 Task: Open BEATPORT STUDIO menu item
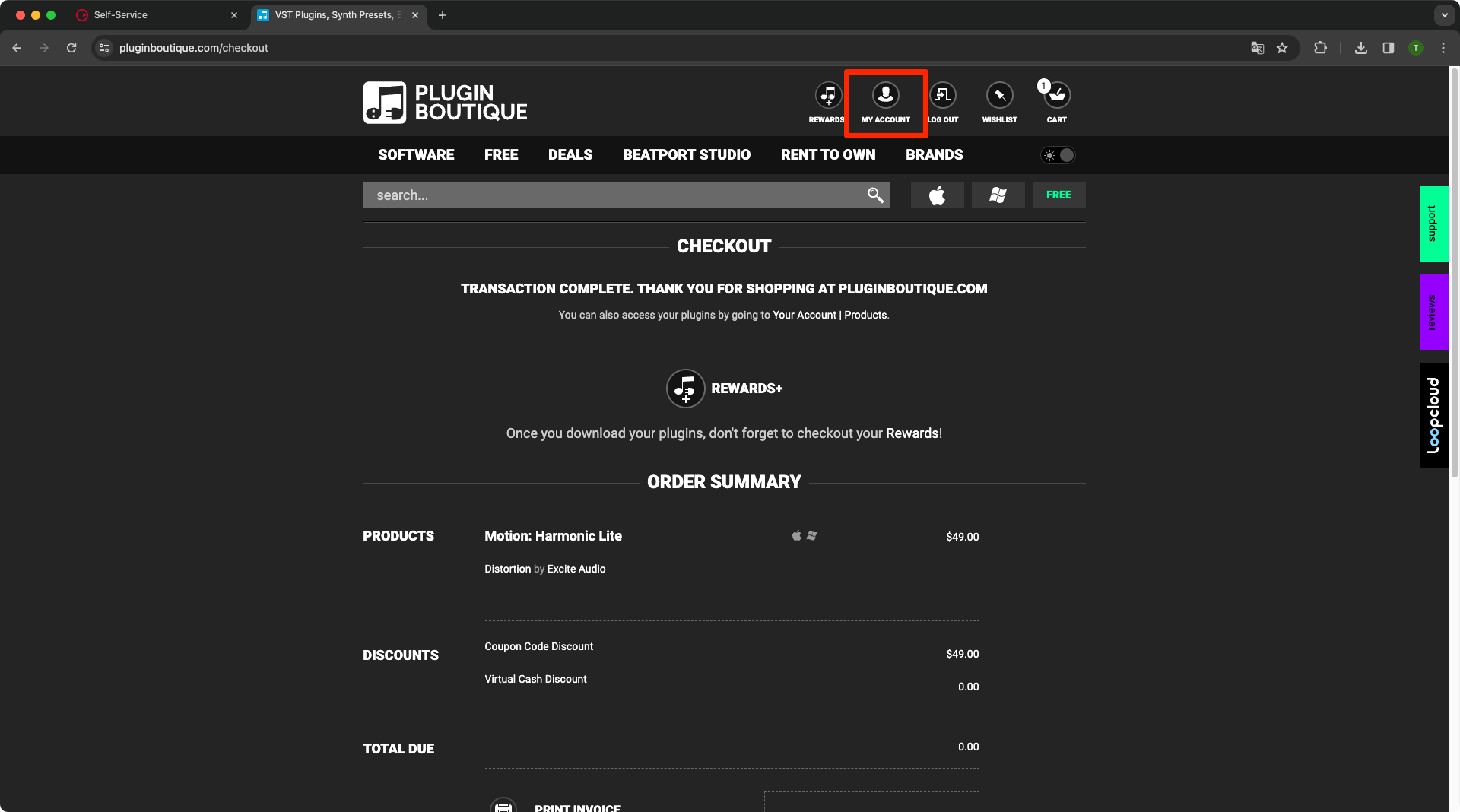pyautogui.click(x=687, y=155)
